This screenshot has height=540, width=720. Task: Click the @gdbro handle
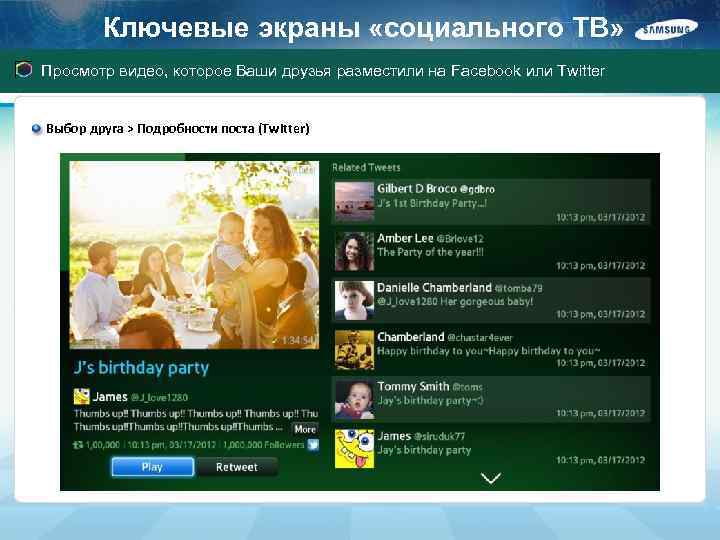point(477,189)
